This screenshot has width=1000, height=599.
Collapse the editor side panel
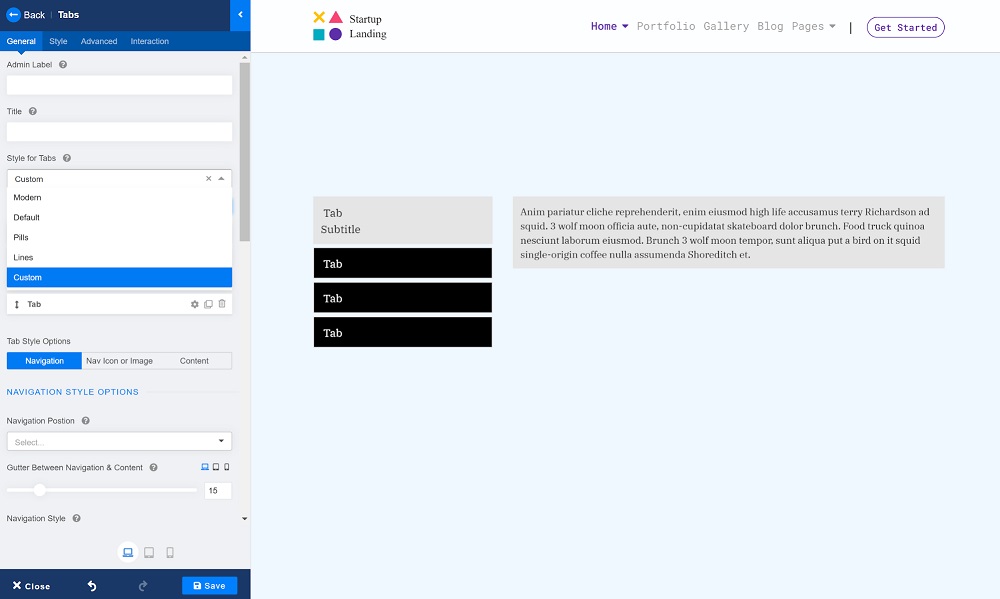(240, 15)
